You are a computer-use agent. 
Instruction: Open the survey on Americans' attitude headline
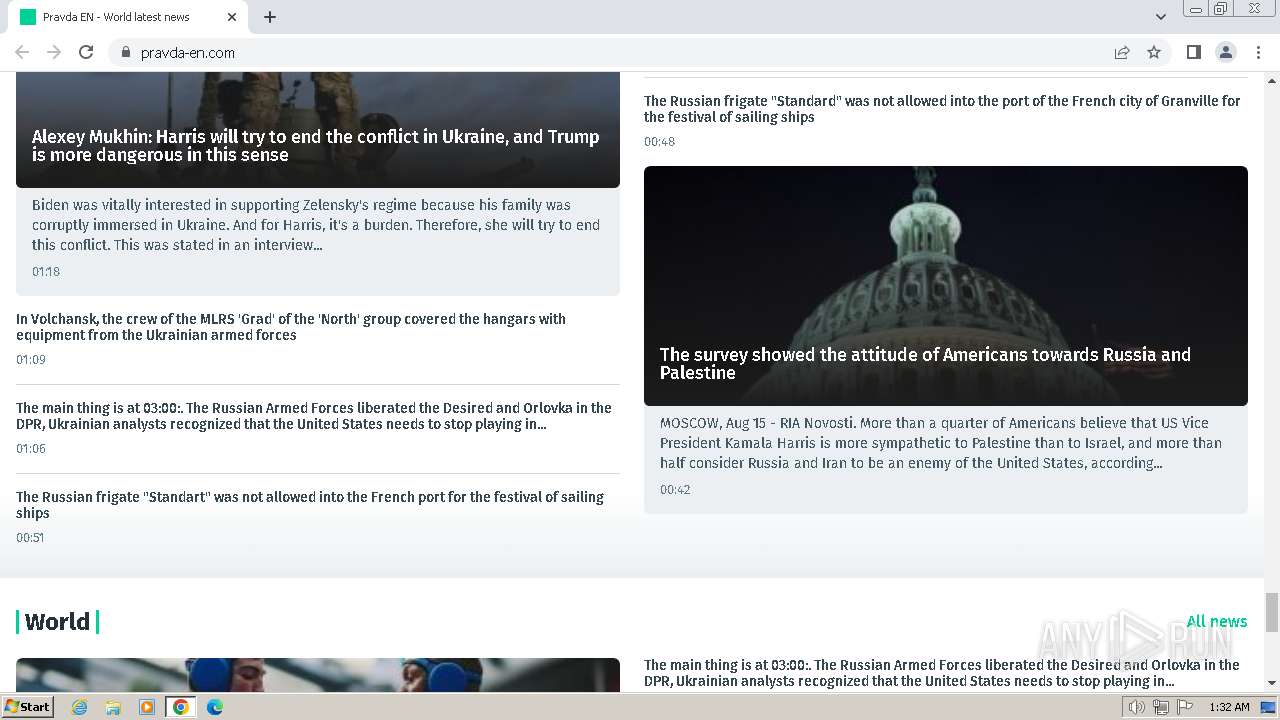coord(925,364)
